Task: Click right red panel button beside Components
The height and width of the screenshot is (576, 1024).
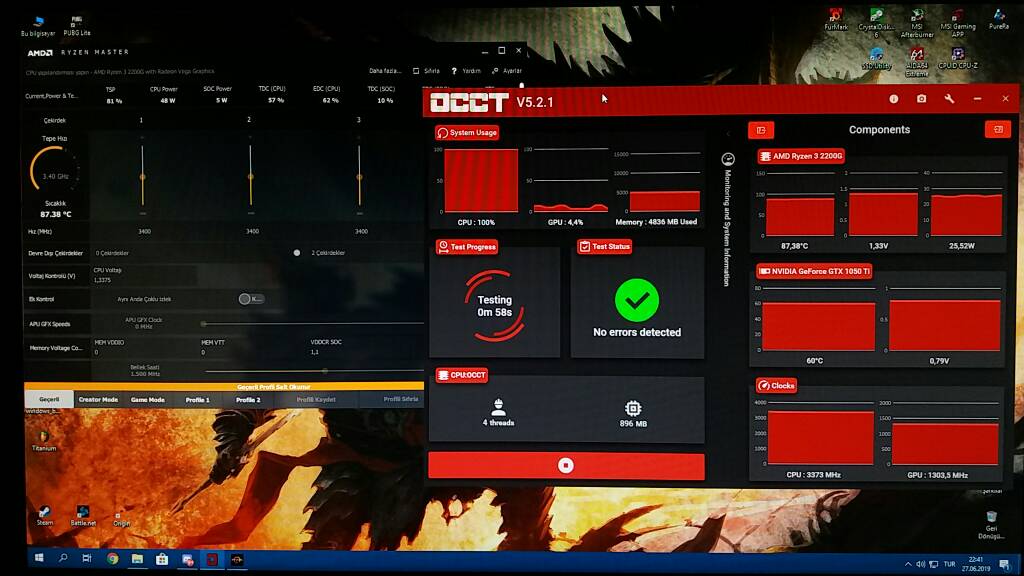Action: click(998, 129)
